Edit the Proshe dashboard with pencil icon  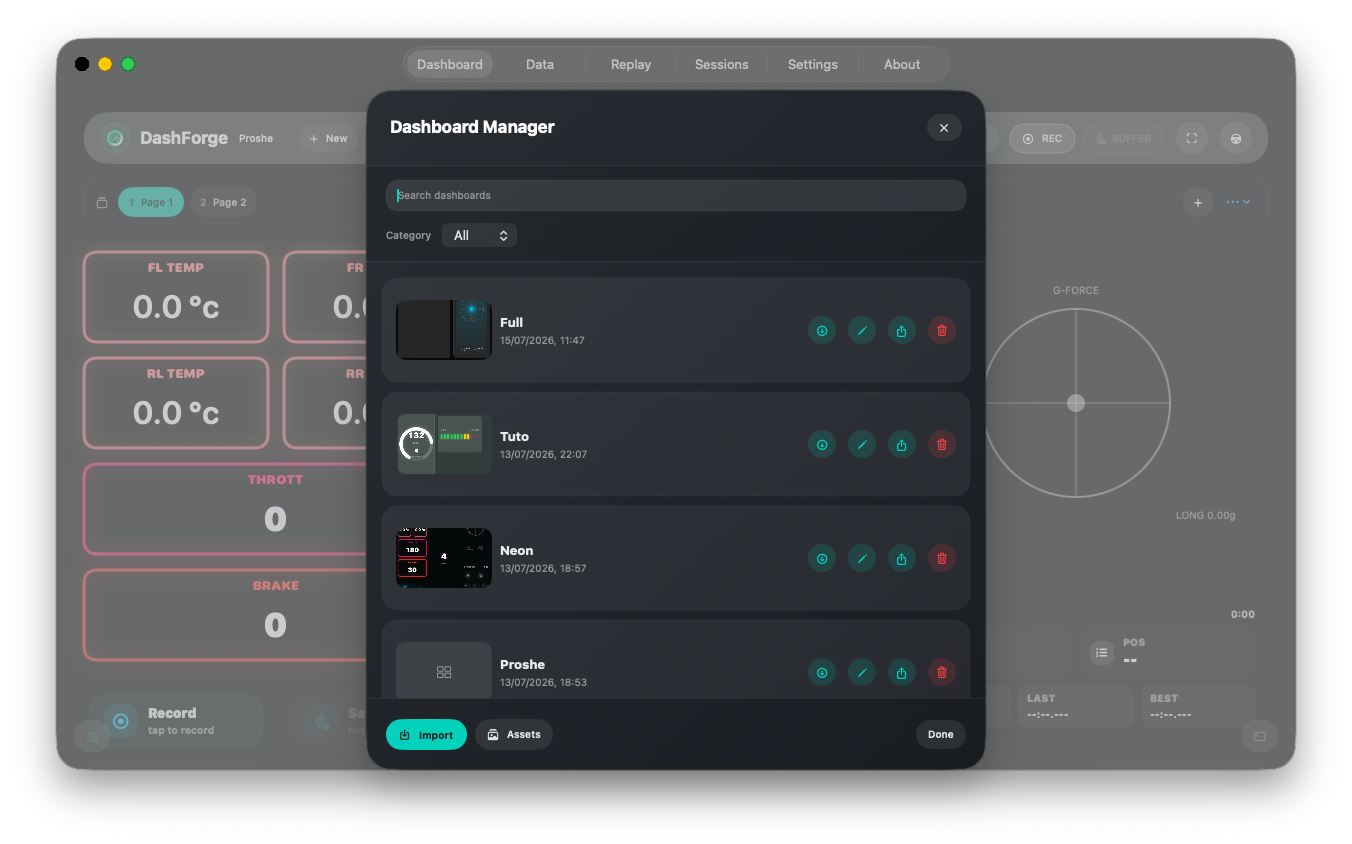pos(862,672)
